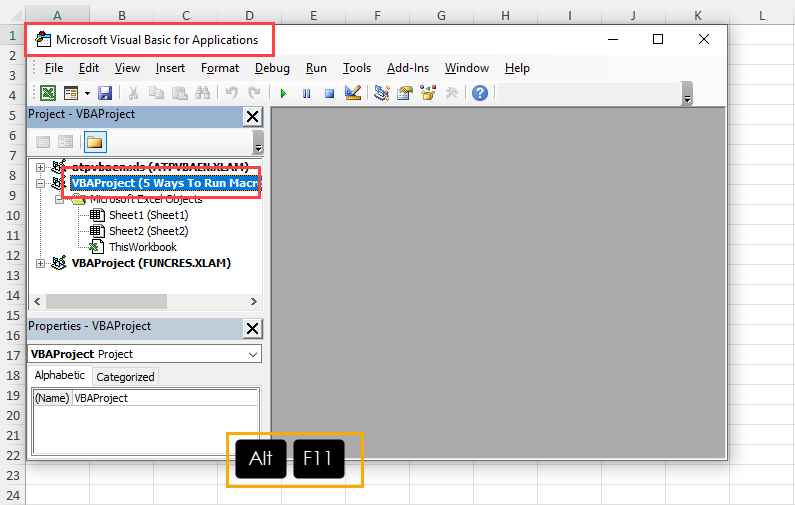Collapse VBAProject 5 Ways To Run node

(x=40, y=183)
